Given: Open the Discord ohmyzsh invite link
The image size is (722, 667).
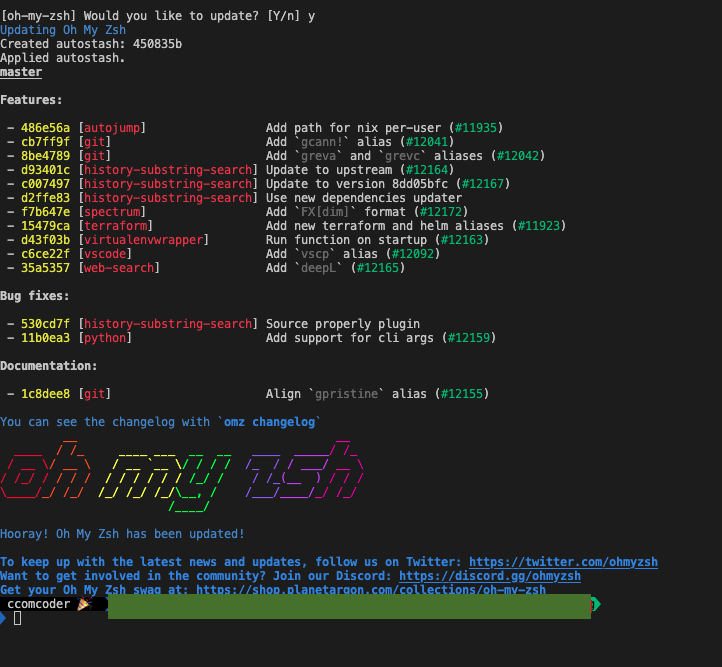Looking at the screenshot, I should pos(489,576).
